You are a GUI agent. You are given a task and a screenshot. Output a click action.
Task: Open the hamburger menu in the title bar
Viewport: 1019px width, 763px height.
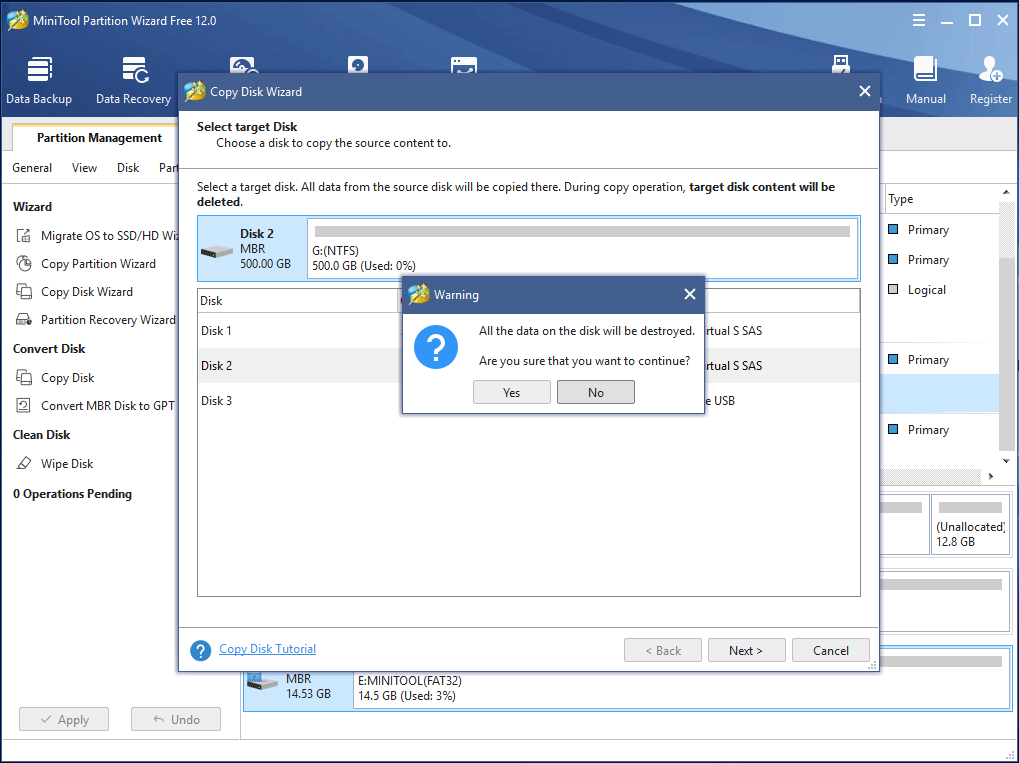pos(919,21)
